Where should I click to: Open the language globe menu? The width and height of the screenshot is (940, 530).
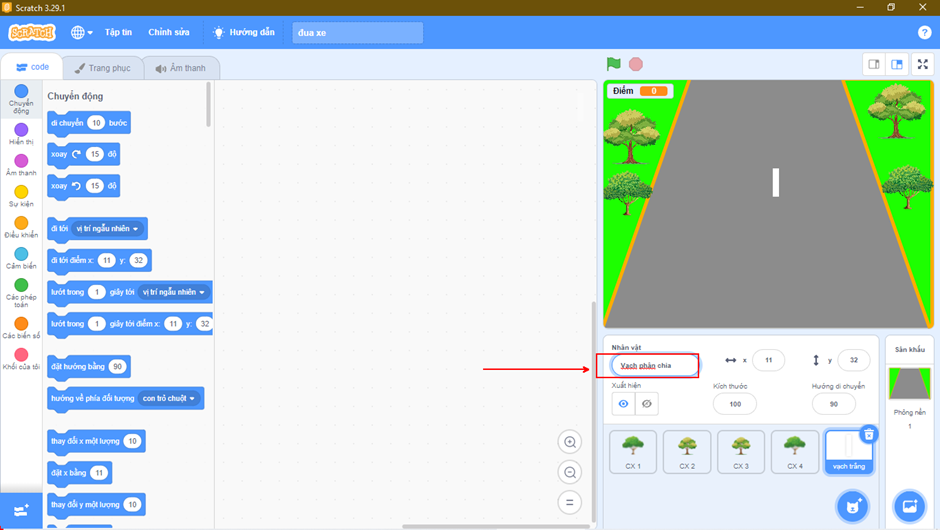(82, 32)
